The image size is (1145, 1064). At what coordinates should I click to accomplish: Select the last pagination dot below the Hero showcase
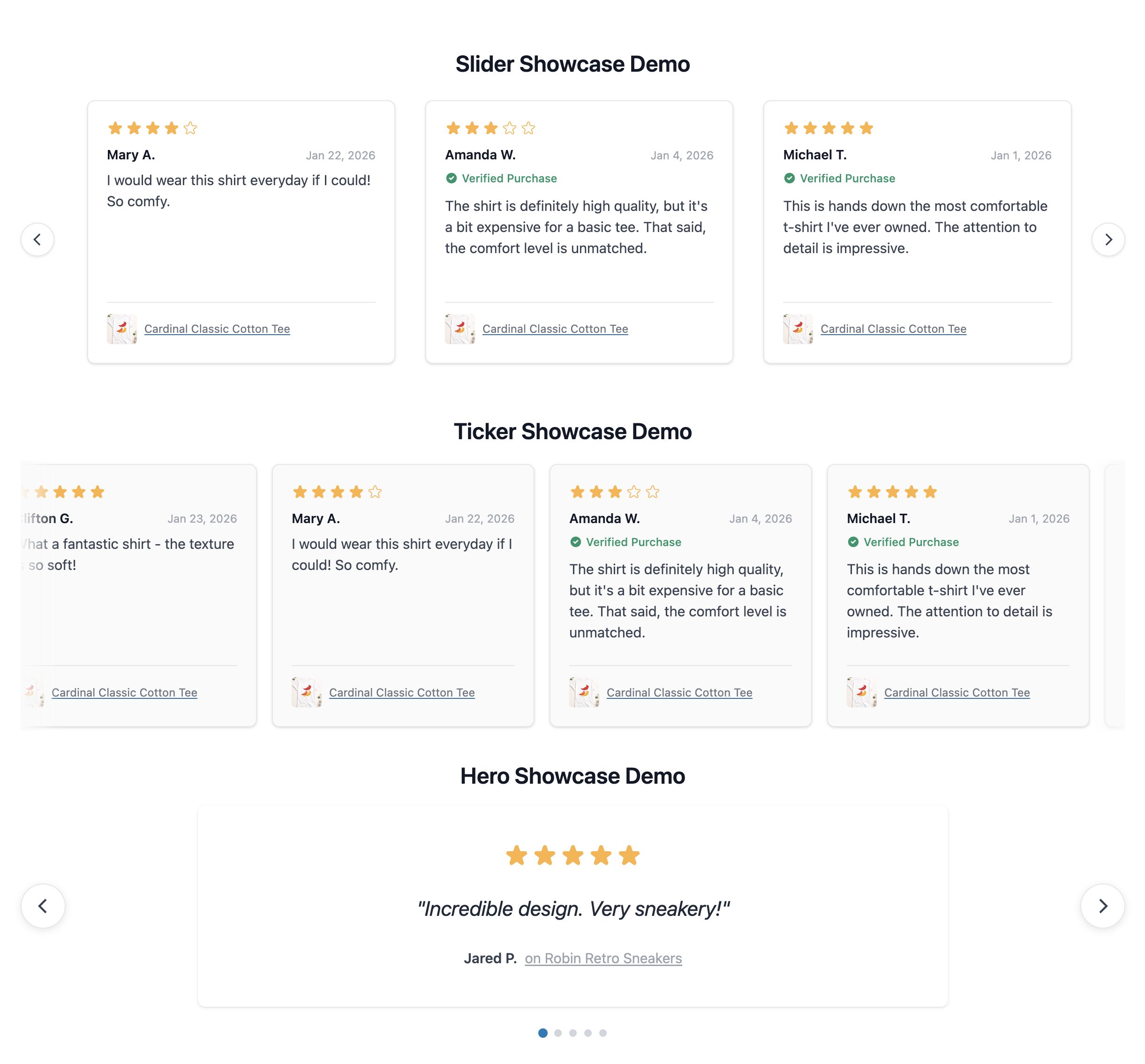point(603,1032)
